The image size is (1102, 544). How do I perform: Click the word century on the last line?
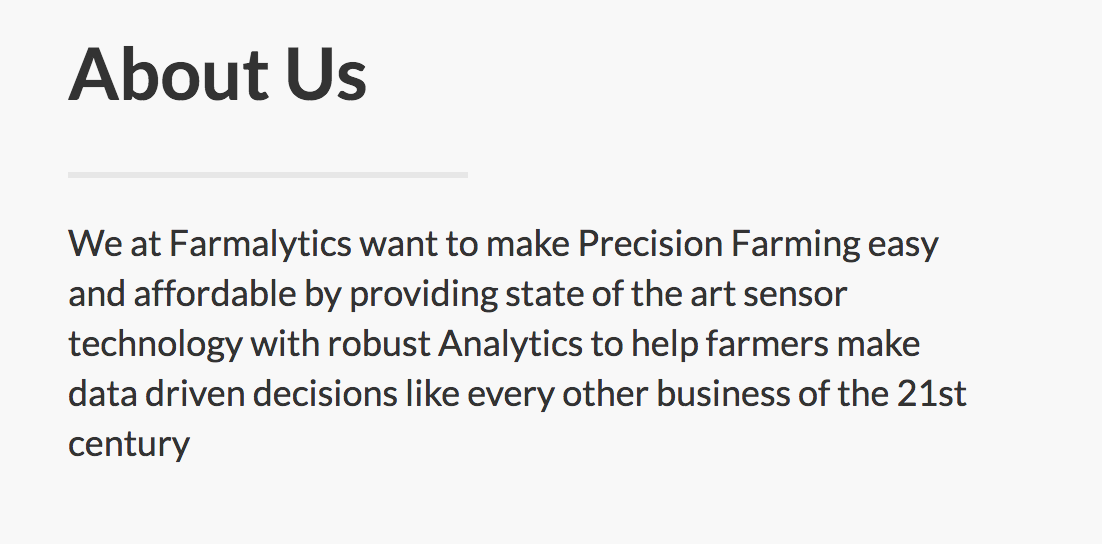(x=129, y=444)
